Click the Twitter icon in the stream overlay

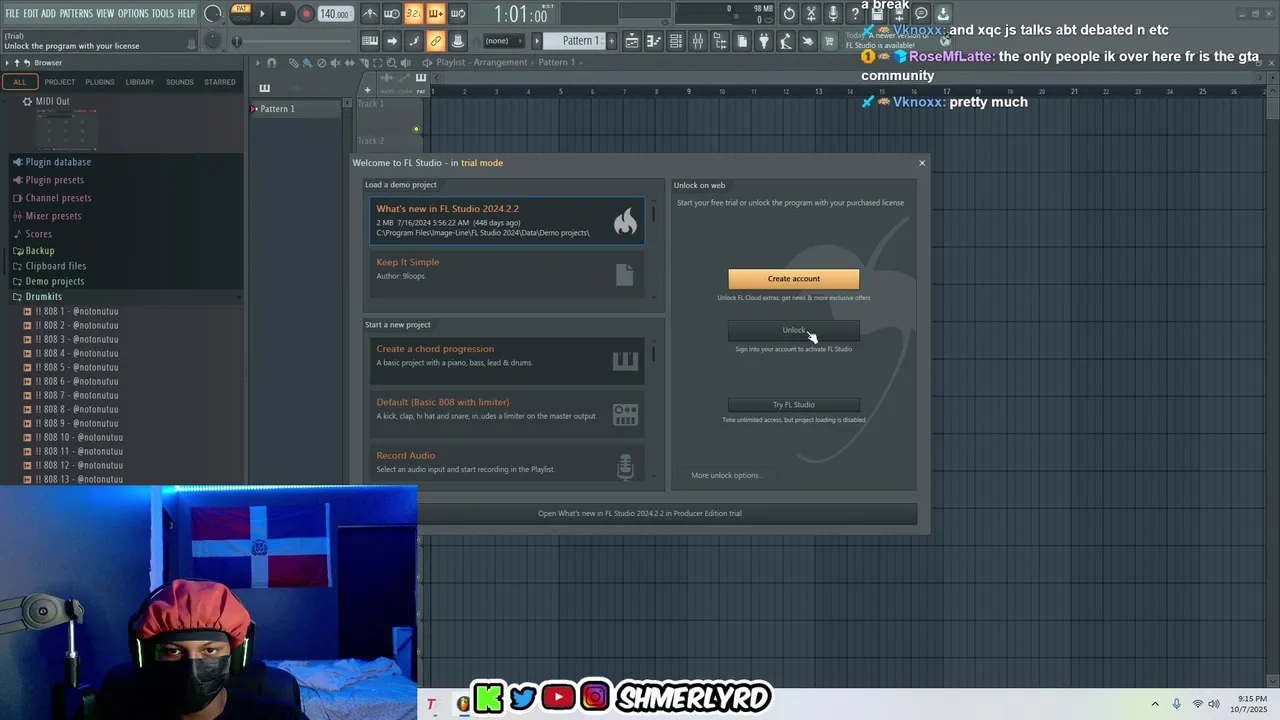pos(523,697)
